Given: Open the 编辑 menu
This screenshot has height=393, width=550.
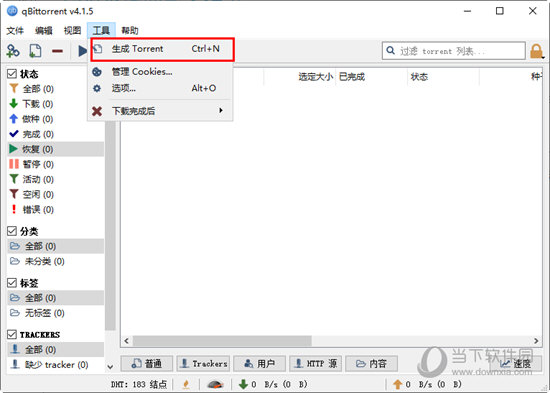Looking at the screenshot, I should (44, 31).
